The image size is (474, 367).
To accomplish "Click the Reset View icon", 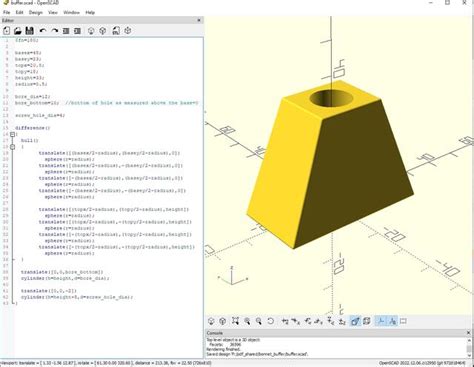I will pyautogui.click(x=270, y=321).
